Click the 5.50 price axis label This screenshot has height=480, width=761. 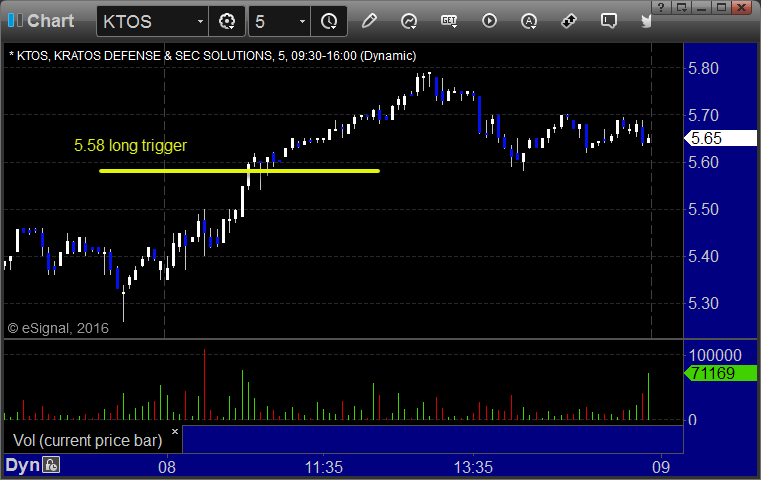pyautogui.click(x=703, y=209)
